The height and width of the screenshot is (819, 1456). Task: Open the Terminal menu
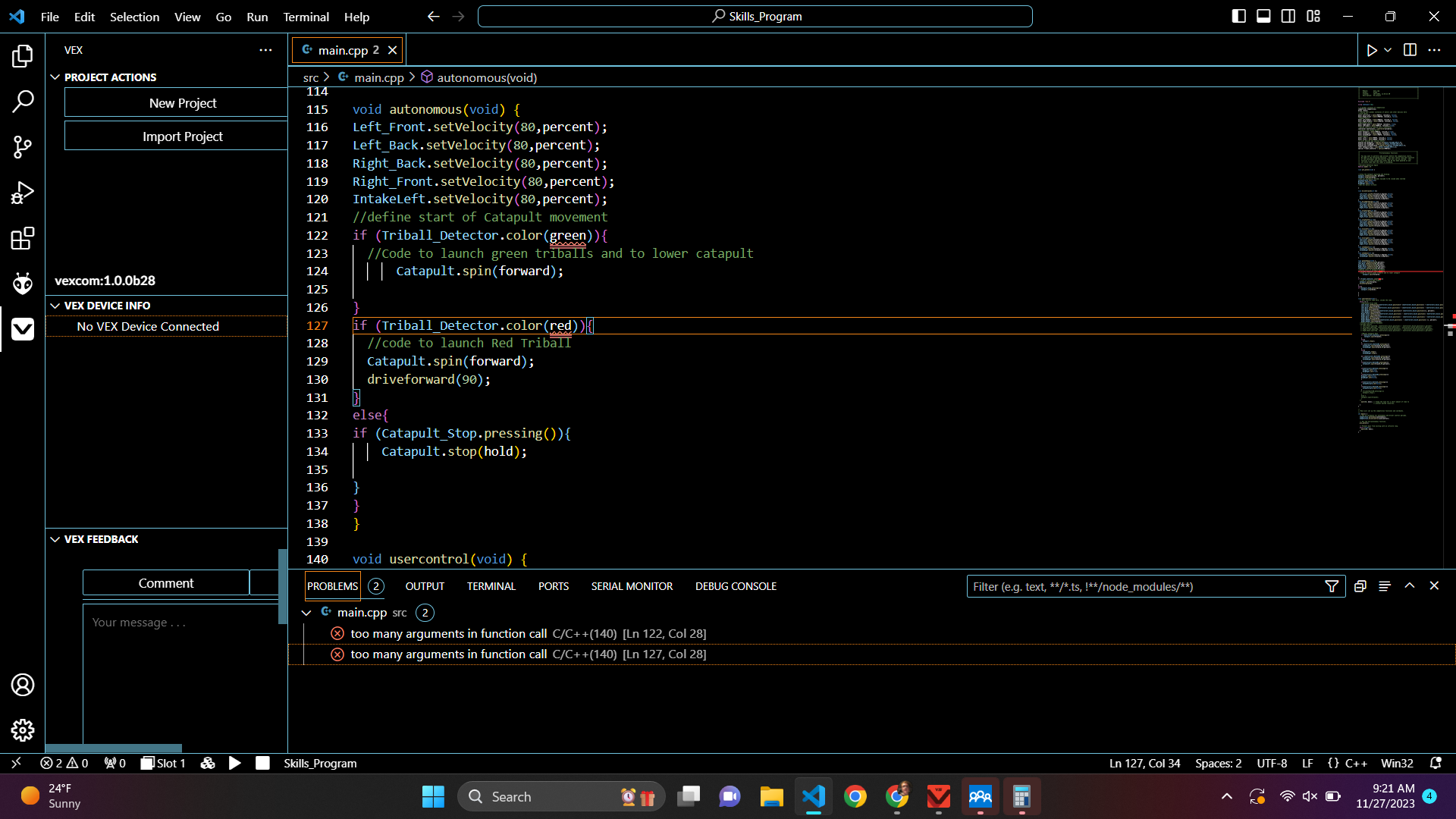click(306, 17)
